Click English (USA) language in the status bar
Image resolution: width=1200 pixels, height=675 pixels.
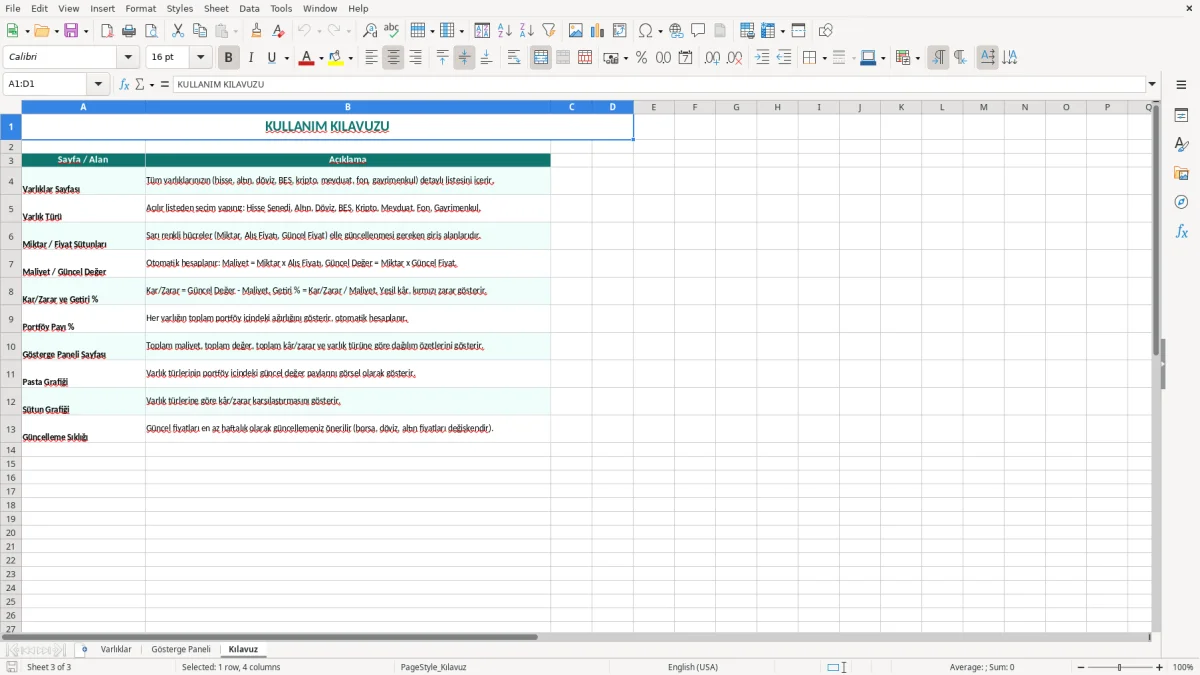tap(693, 667)
